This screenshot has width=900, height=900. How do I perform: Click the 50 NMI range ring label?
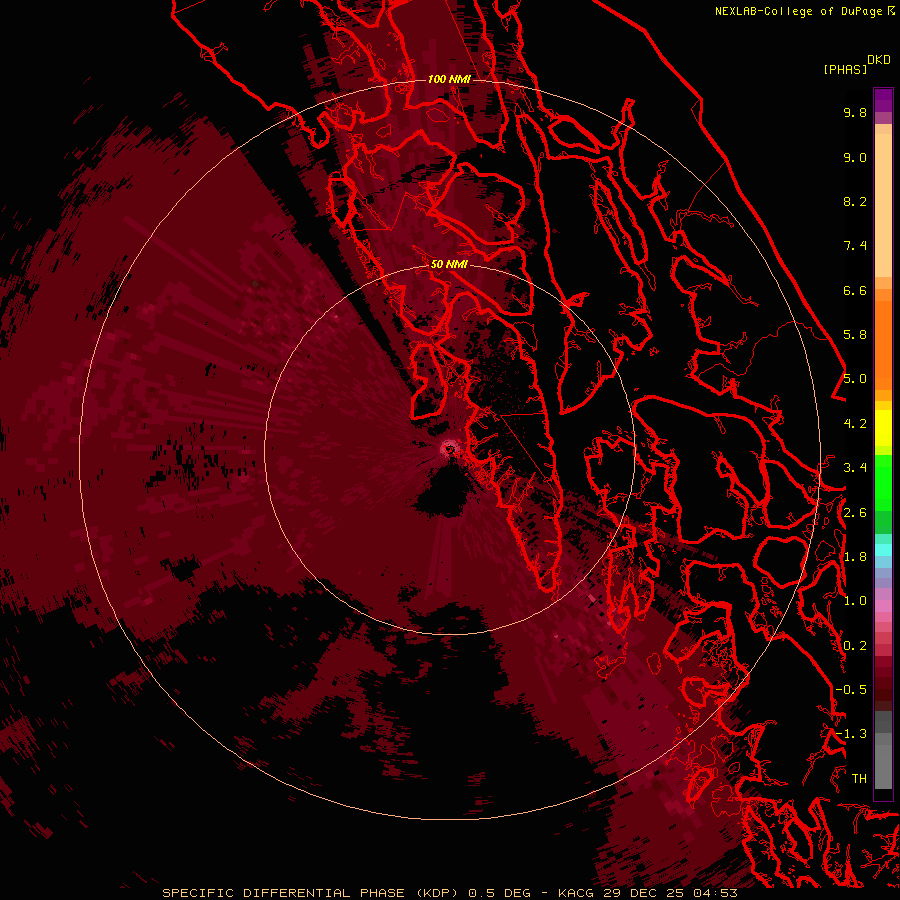449,264
